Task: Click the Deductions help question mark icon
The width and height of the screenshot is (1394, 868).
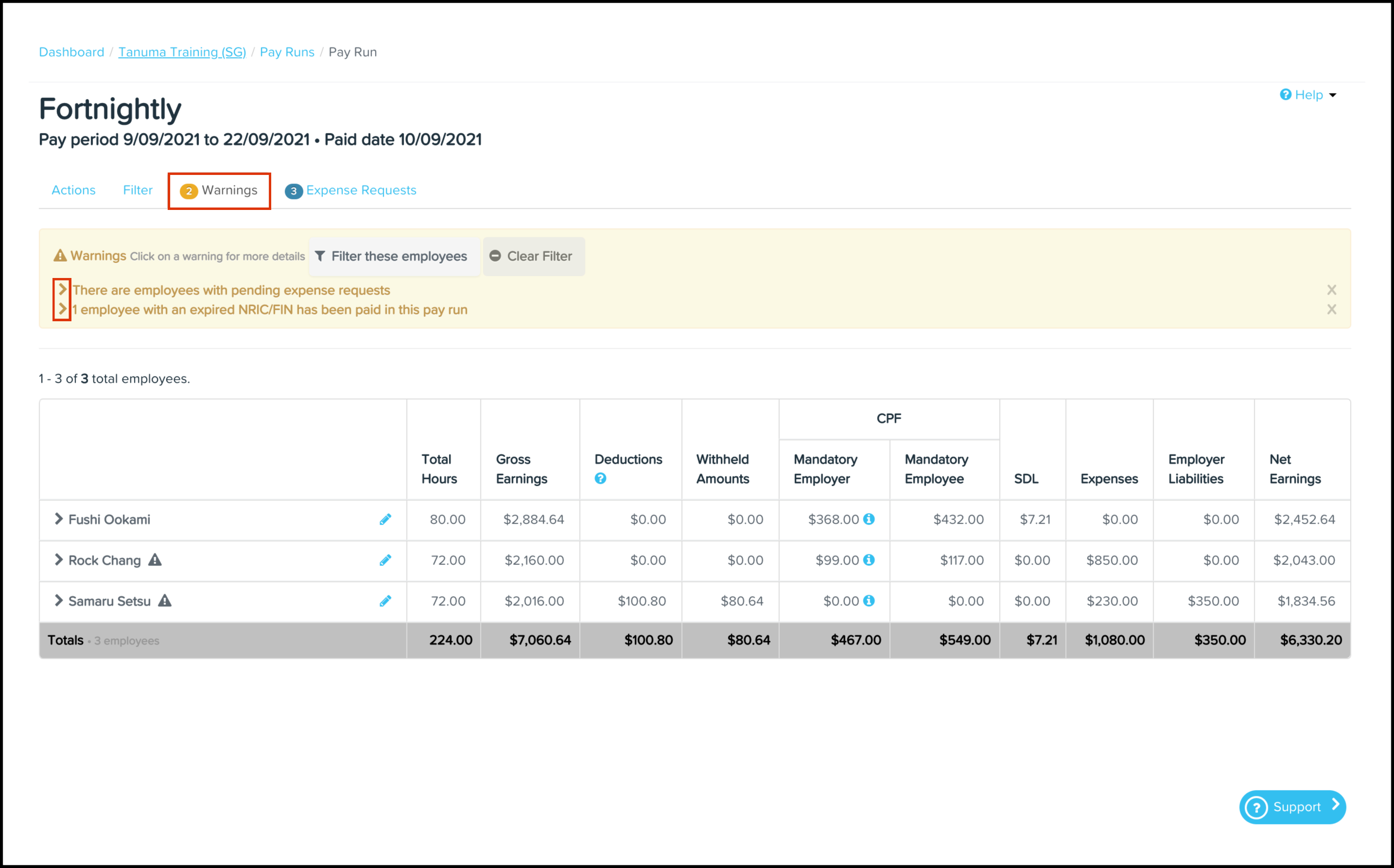Action: tap(600, 479)
